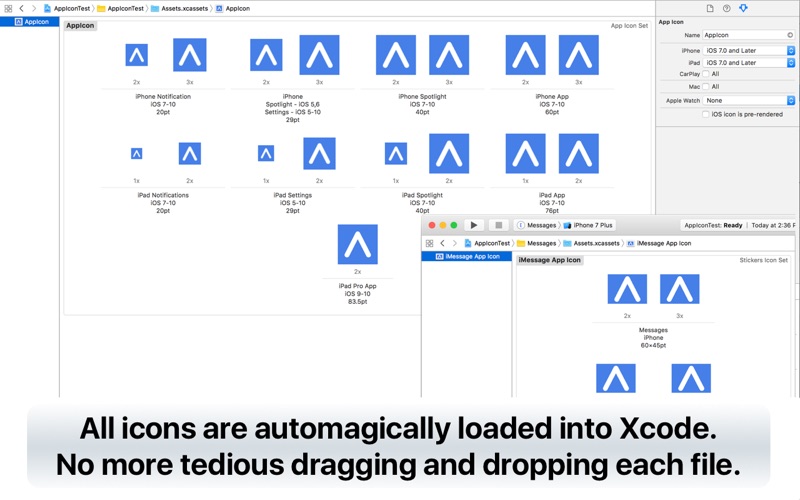
Task: Click the related items grid icon in main jump bar
Action: tap(8, 8)
